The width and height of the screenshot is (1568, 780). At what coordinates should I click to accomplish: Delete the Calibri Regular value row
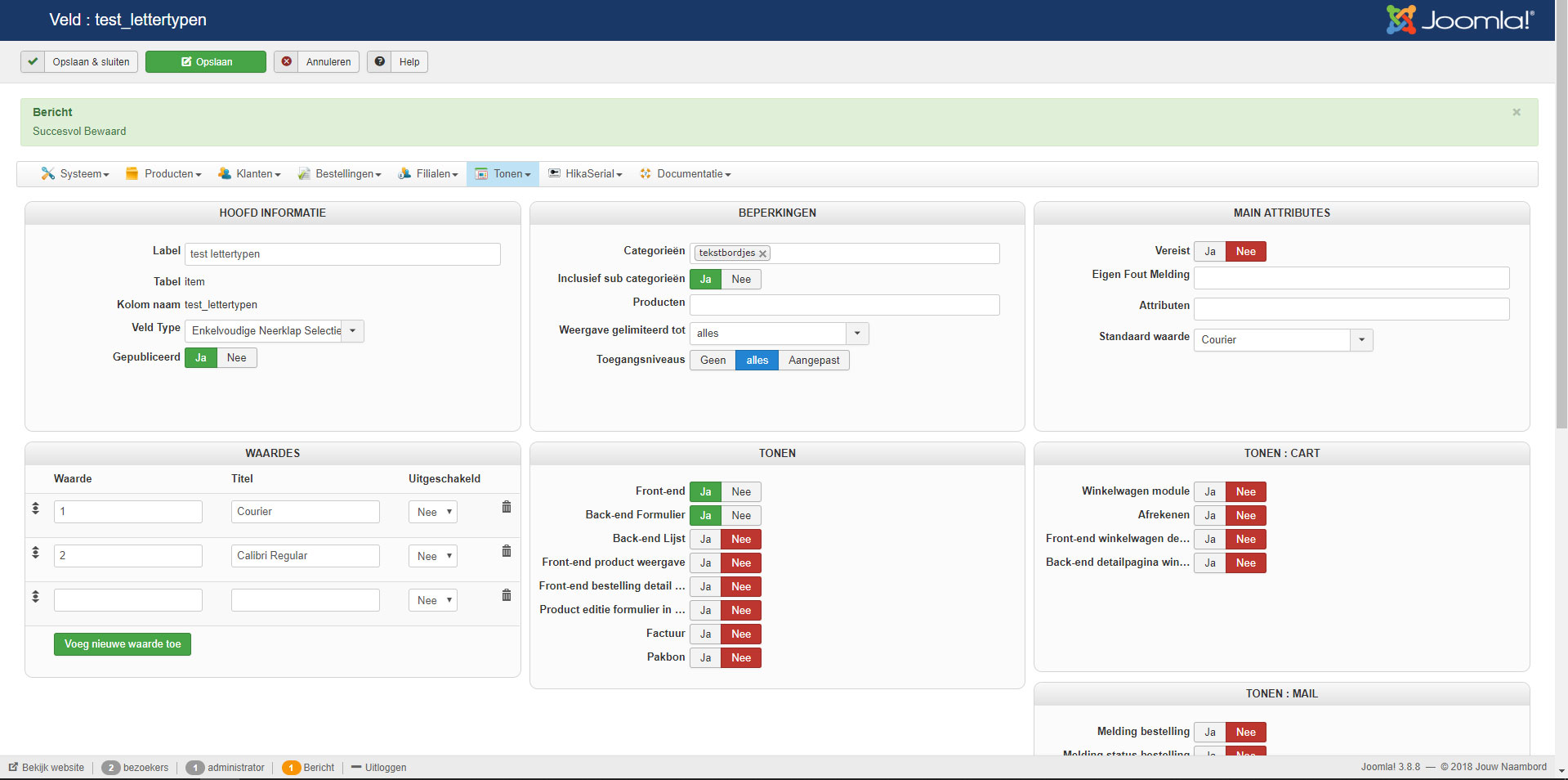(x=507, y=551)
